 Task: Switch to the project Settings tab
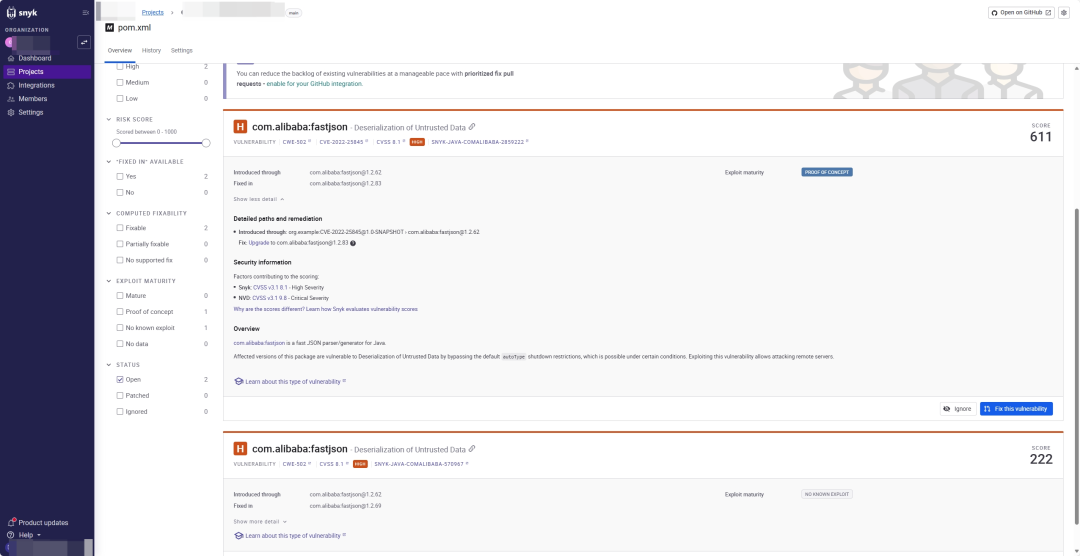click(182, 50)
